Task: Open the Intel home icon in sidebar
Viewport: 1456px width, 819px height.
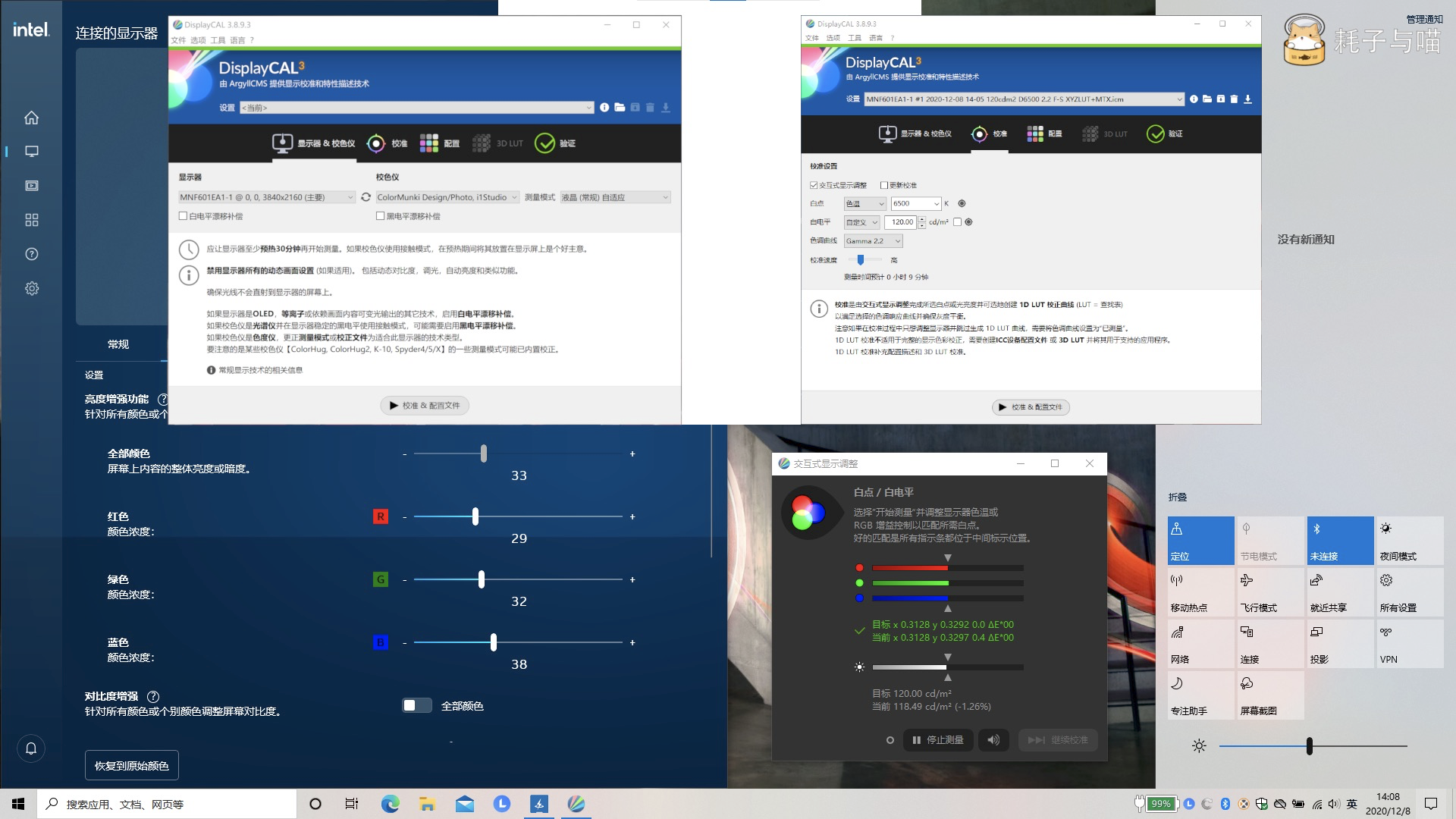Action: point(31,118)
